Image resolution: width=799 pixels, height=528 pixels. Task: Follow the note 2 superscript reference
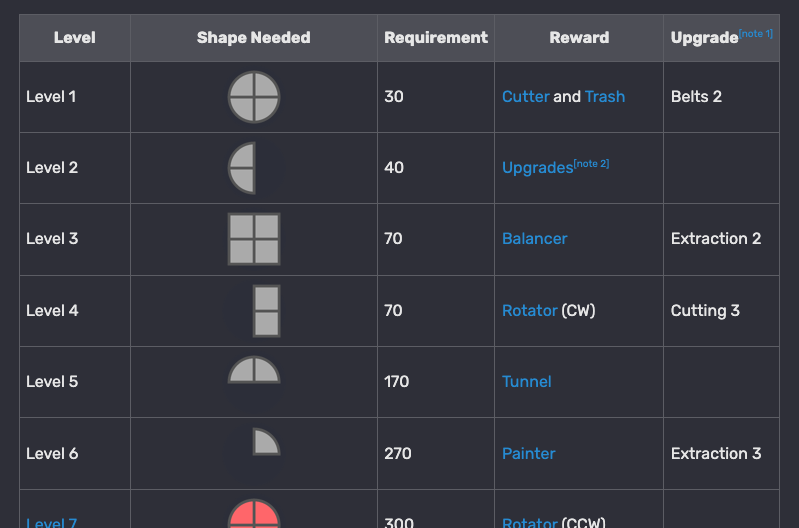(591, 163)
